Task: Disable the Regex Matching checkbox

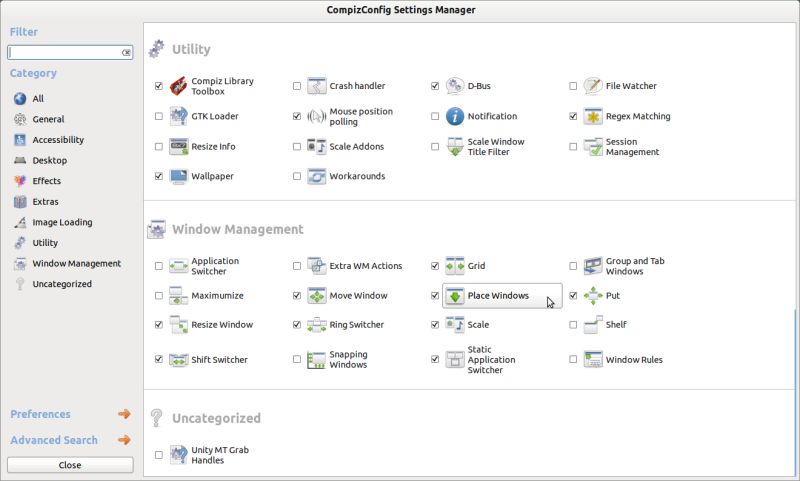Action: (x=573, y=116)
